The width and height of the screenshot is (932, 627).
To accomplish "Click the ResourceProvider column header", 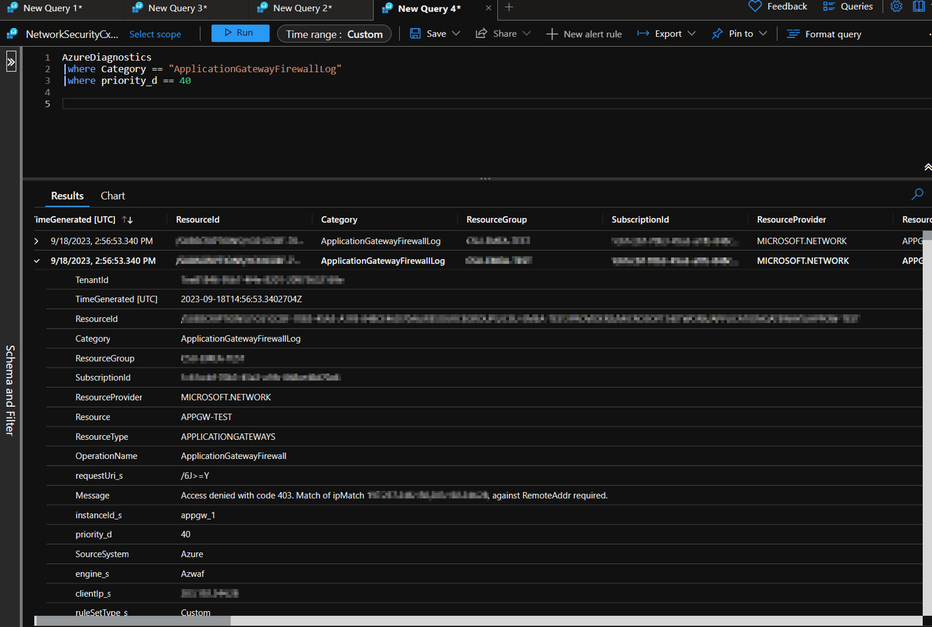I will pos(791,220).
